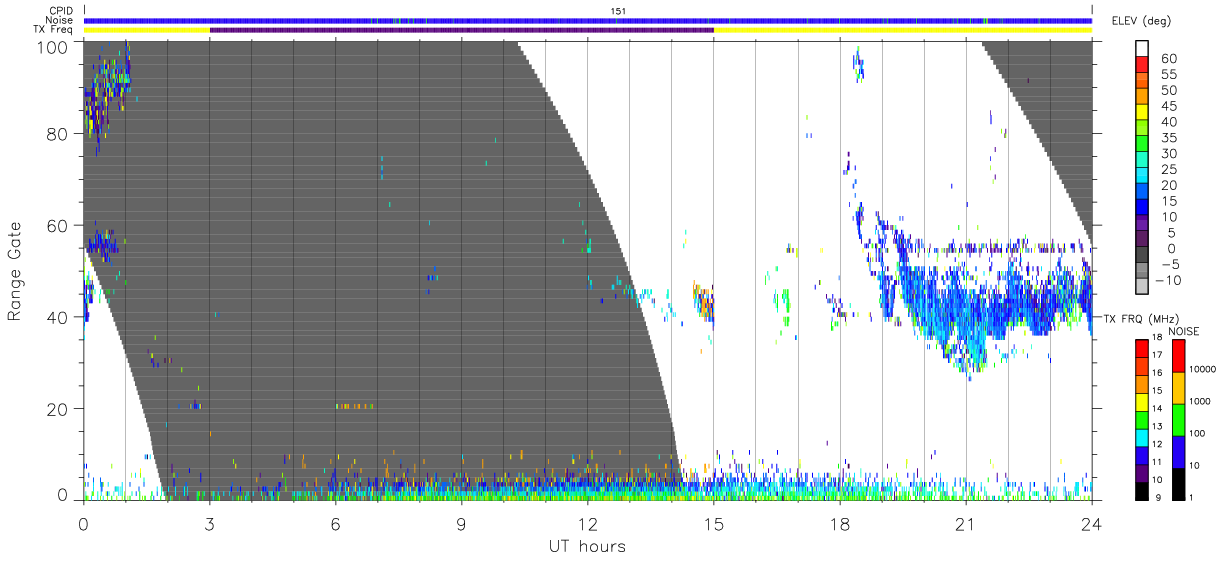Click the '100' tick label on Range Gate axis
Image resolution: width=1228 pixels, height=567 pixels.
pos(53,46)
